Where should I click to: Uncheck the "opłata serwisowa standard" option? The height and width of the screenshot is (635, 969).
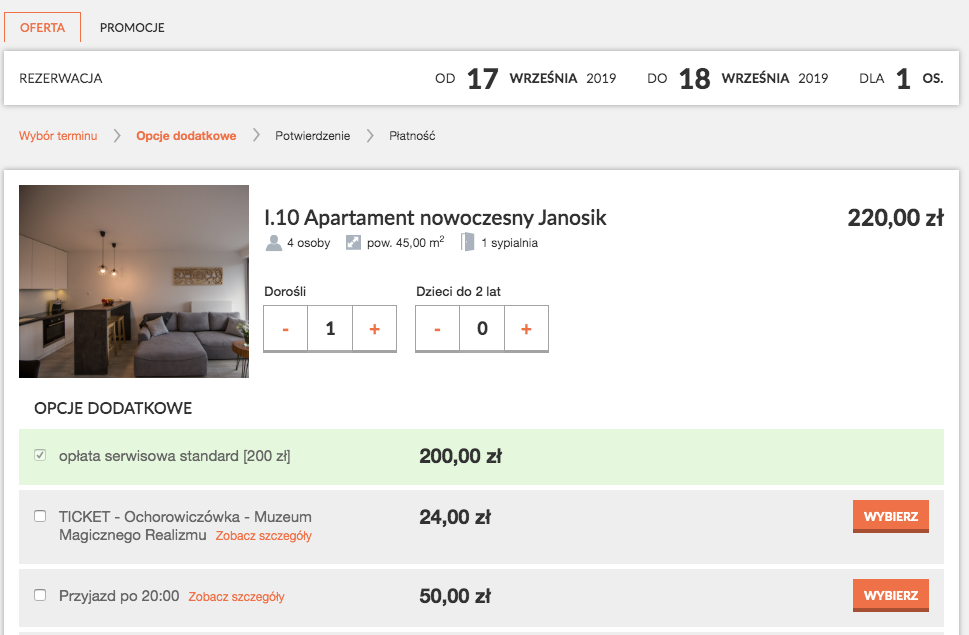click(38, 455)
